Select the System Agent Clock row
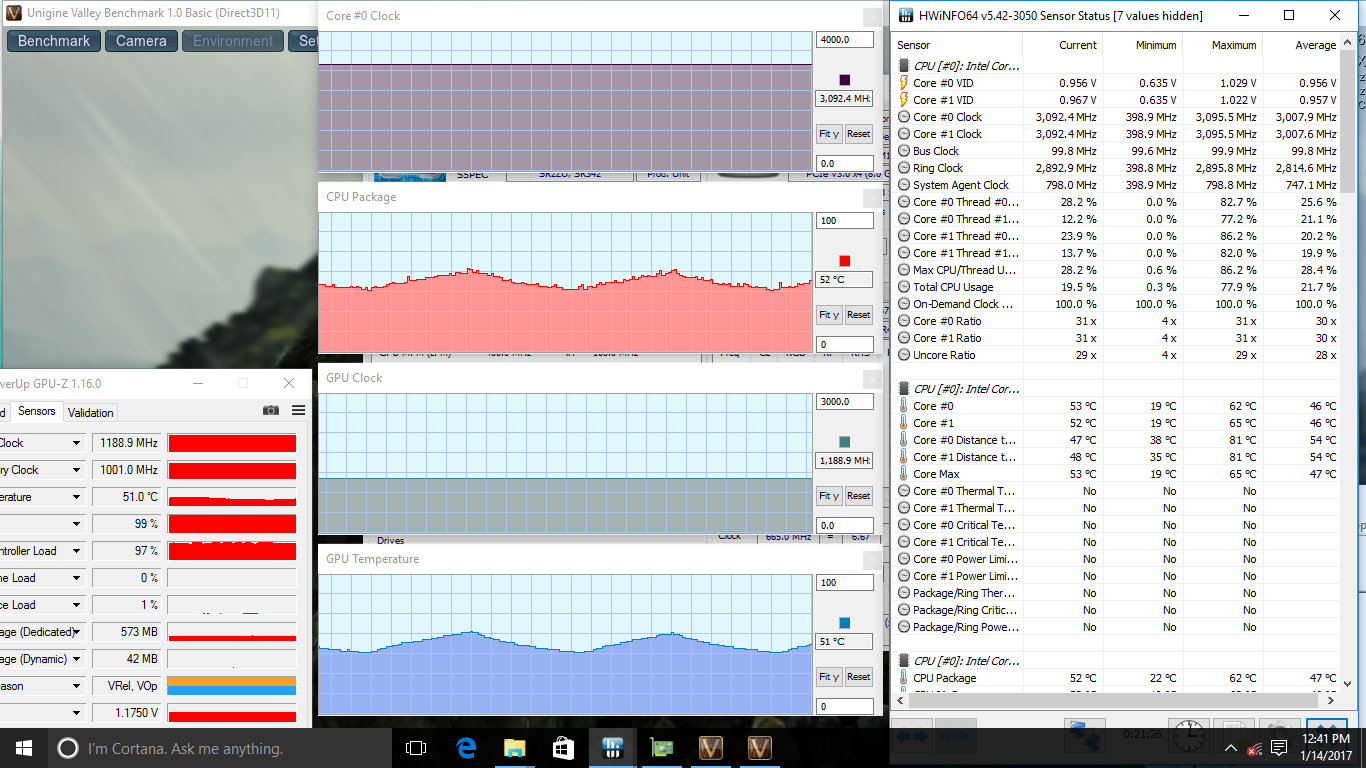Viewport: 1366px width, 768px height. click(x=1117, y=185)
